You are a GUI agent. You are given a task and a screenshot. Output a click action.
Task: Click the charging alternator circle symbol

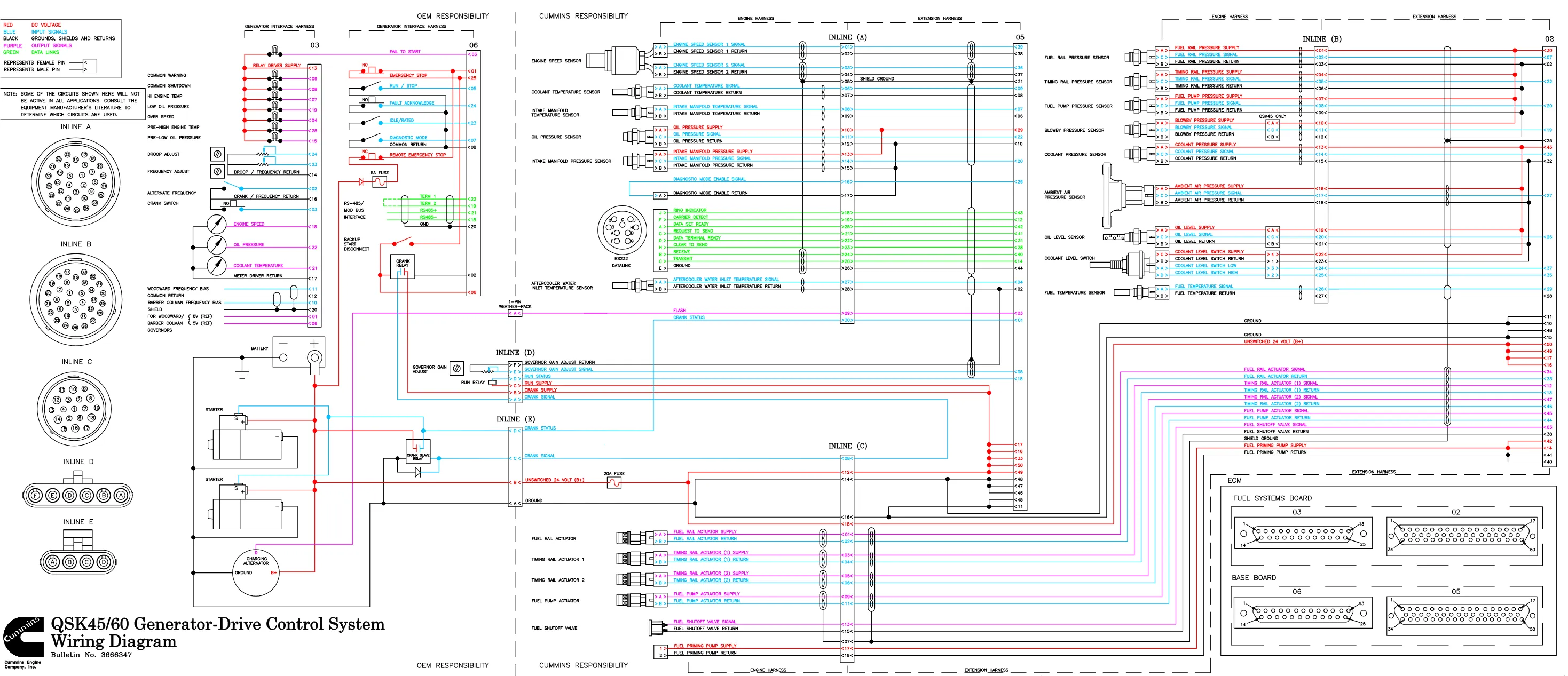[x=257, y=572]
